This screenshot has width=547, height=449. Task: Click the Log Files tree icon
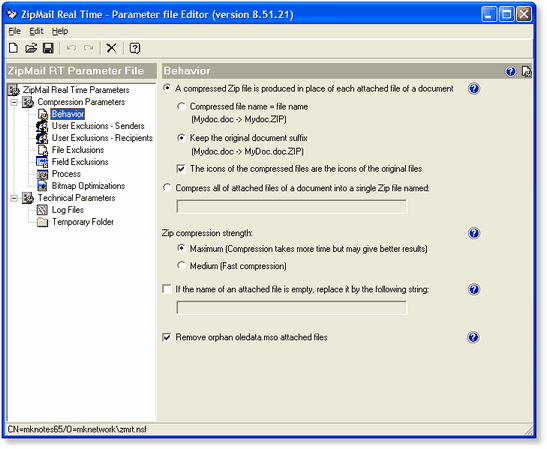pos(42,210)
